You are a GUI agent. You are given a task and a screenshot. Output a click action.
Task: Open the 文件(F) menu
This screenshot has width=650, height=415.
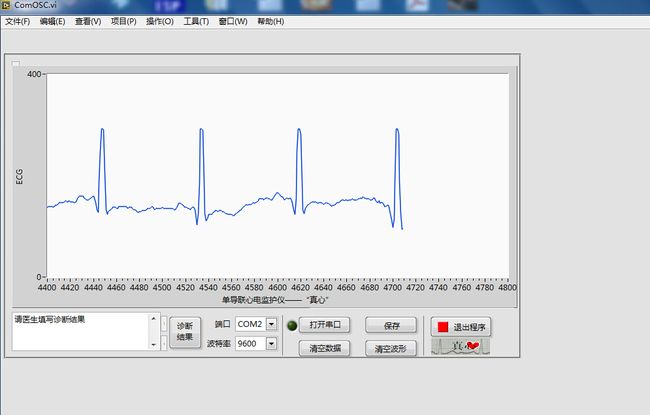point(17,22)
